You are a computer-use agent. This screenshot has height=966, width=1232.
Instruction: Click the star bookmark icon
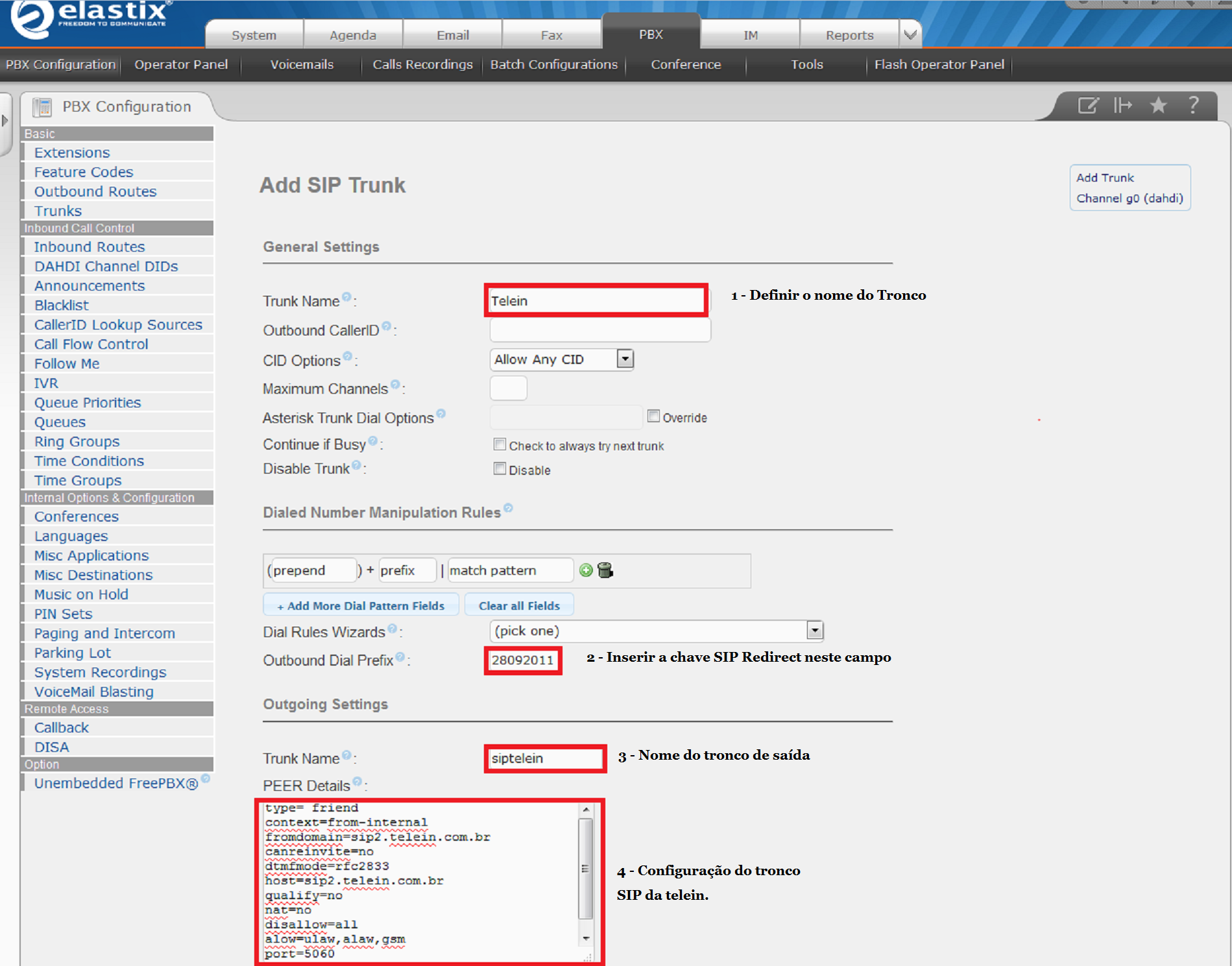click(1158, 105)
